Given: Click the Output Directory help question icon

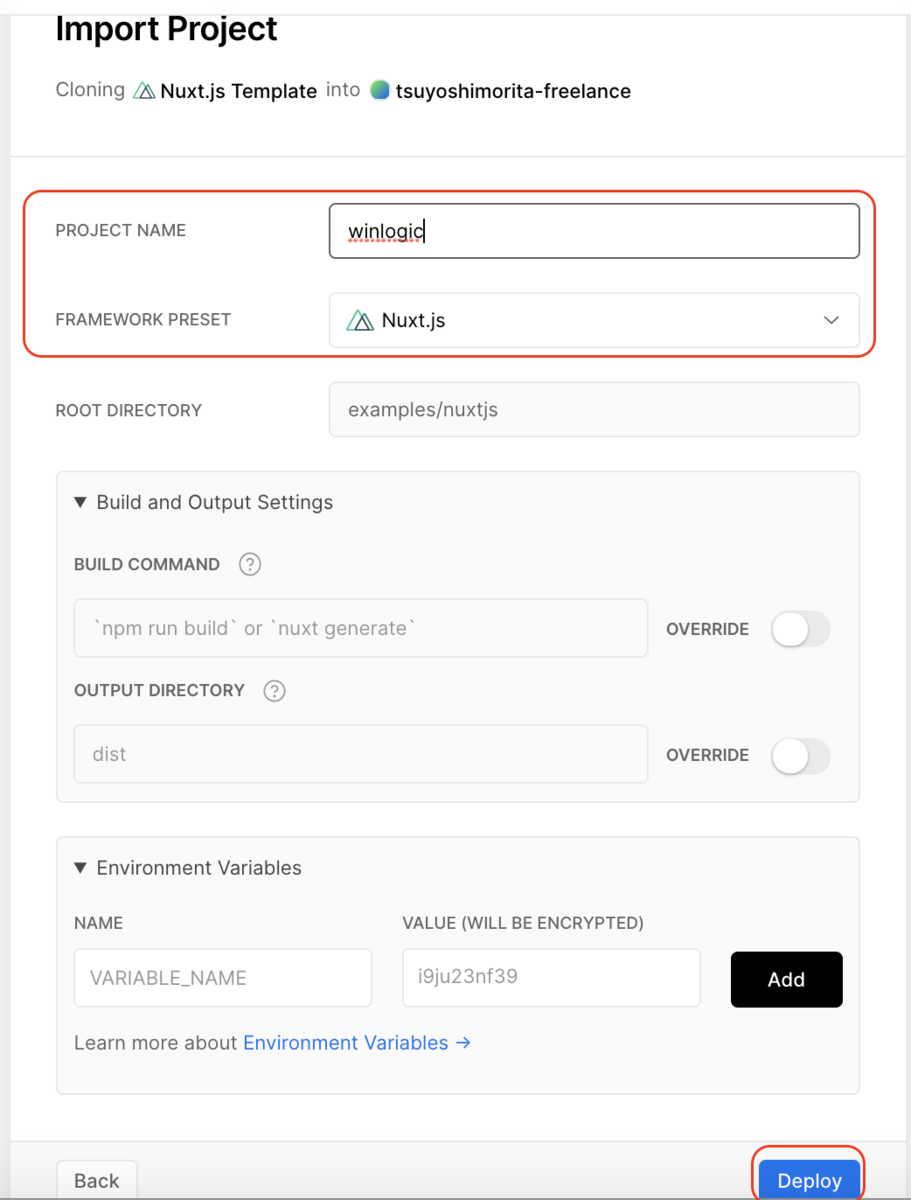Looking at the screenshot, I should [x=274, y=690].
